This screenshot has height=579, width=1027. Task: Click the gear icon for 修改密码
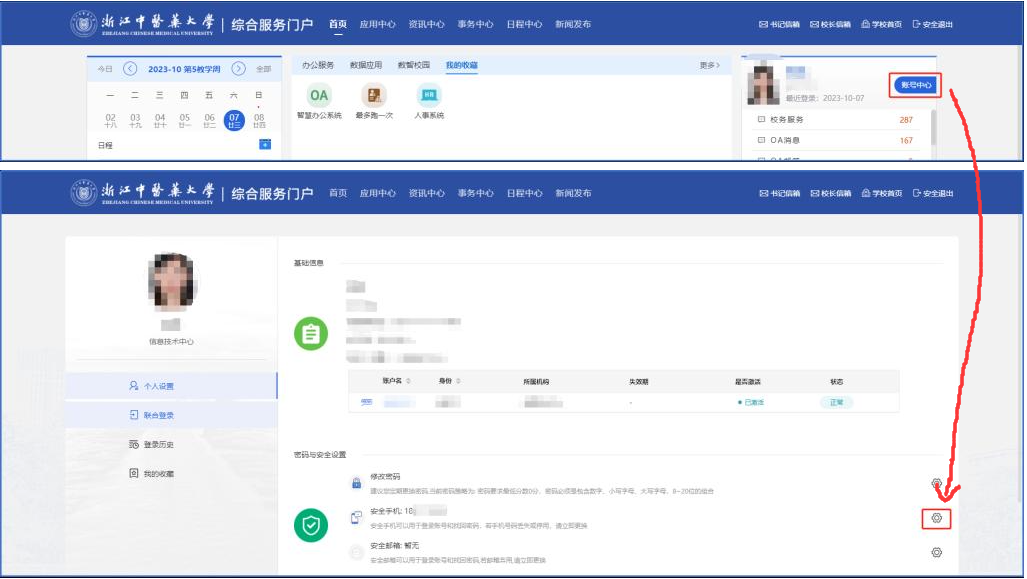pyautogui.click(x=936, y=484)
